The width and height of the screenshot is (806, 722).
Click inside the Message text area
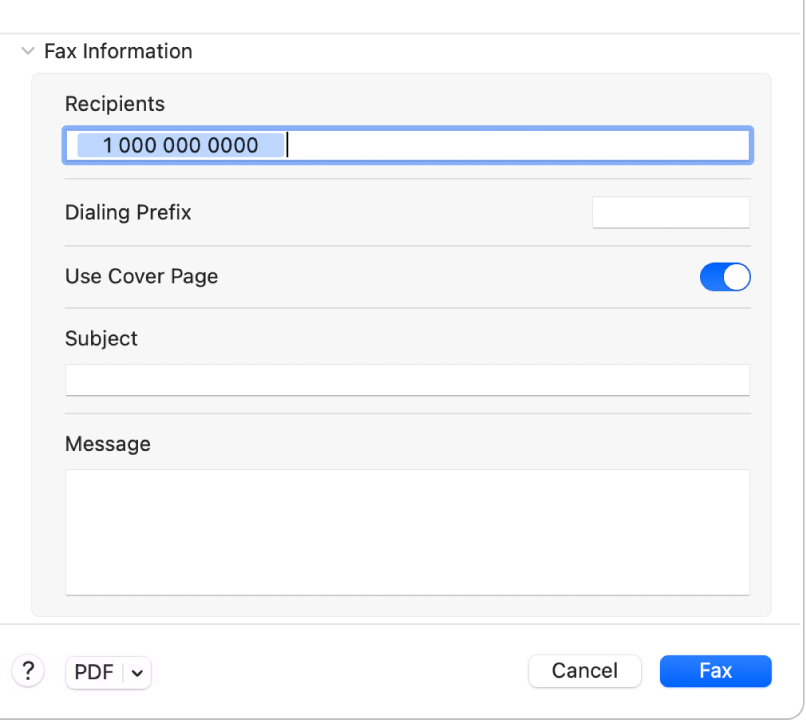click(407, 532)
